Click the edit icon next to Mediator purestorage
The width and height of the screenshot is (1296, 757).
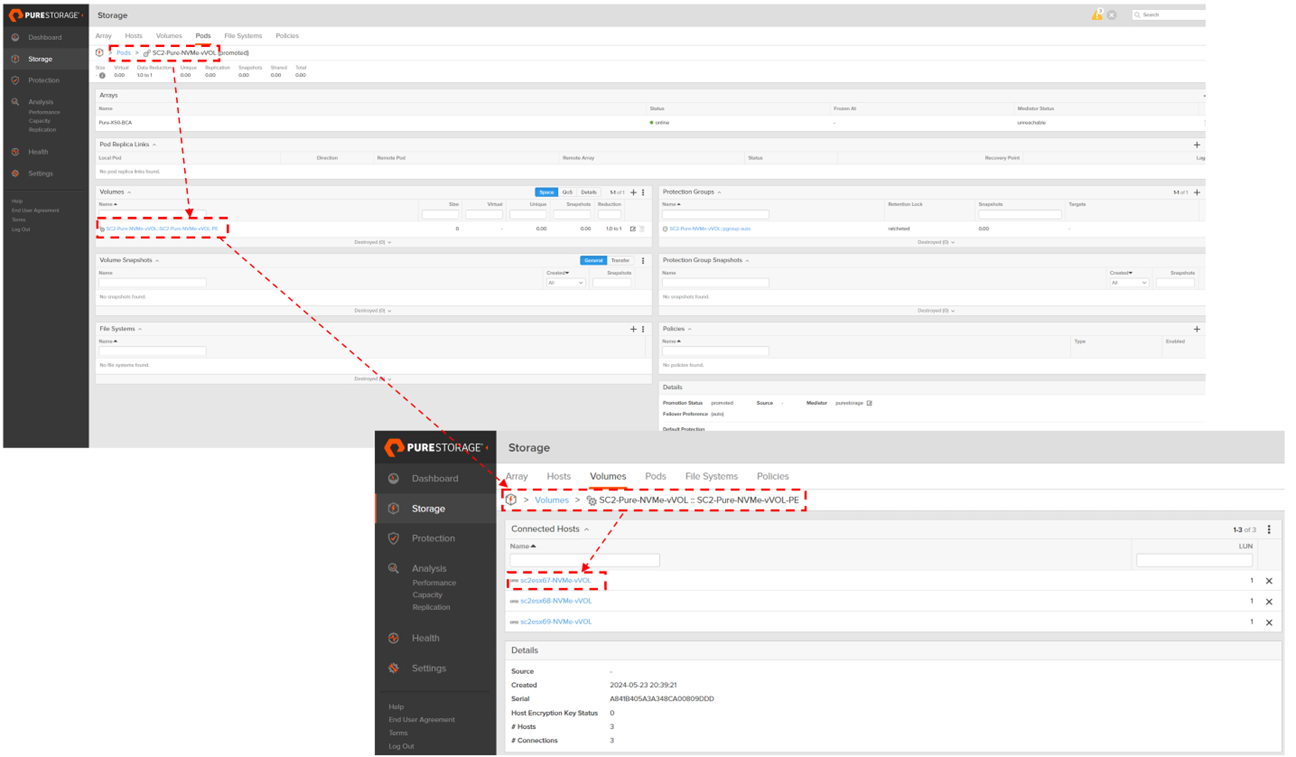click(869, 403)
